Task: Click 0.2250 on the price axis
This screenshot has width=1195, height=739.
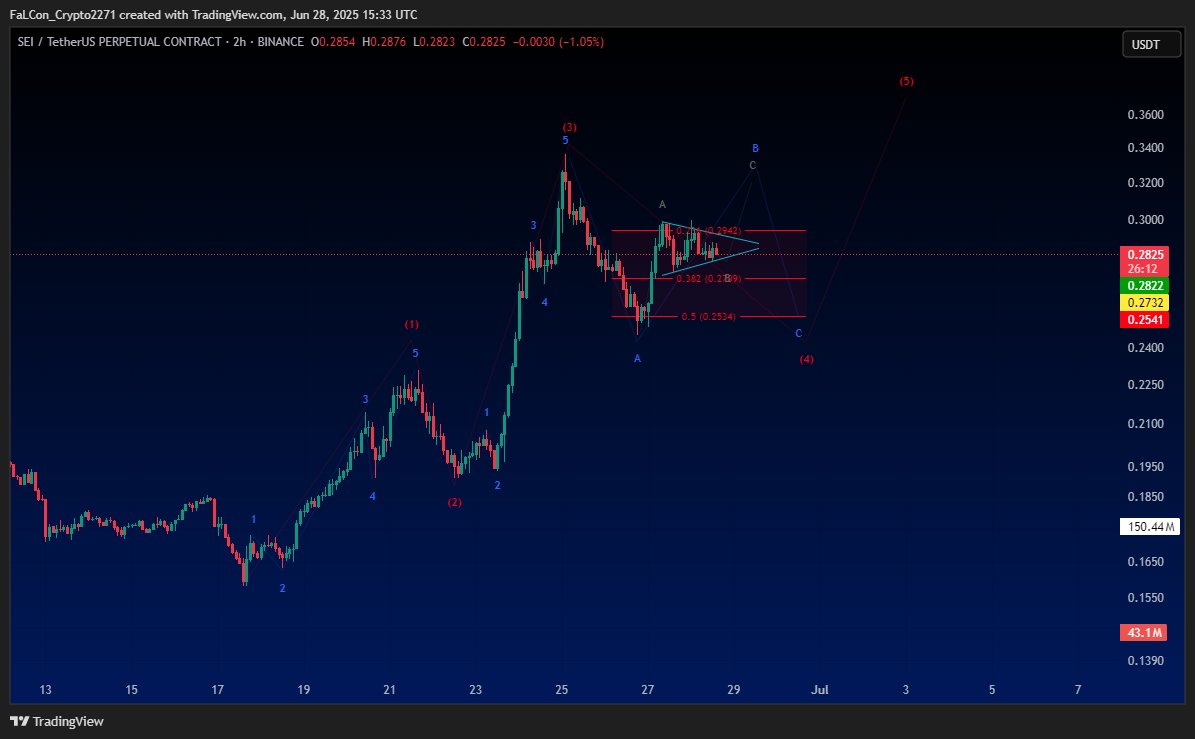Action: click(x=1145, y=385)
